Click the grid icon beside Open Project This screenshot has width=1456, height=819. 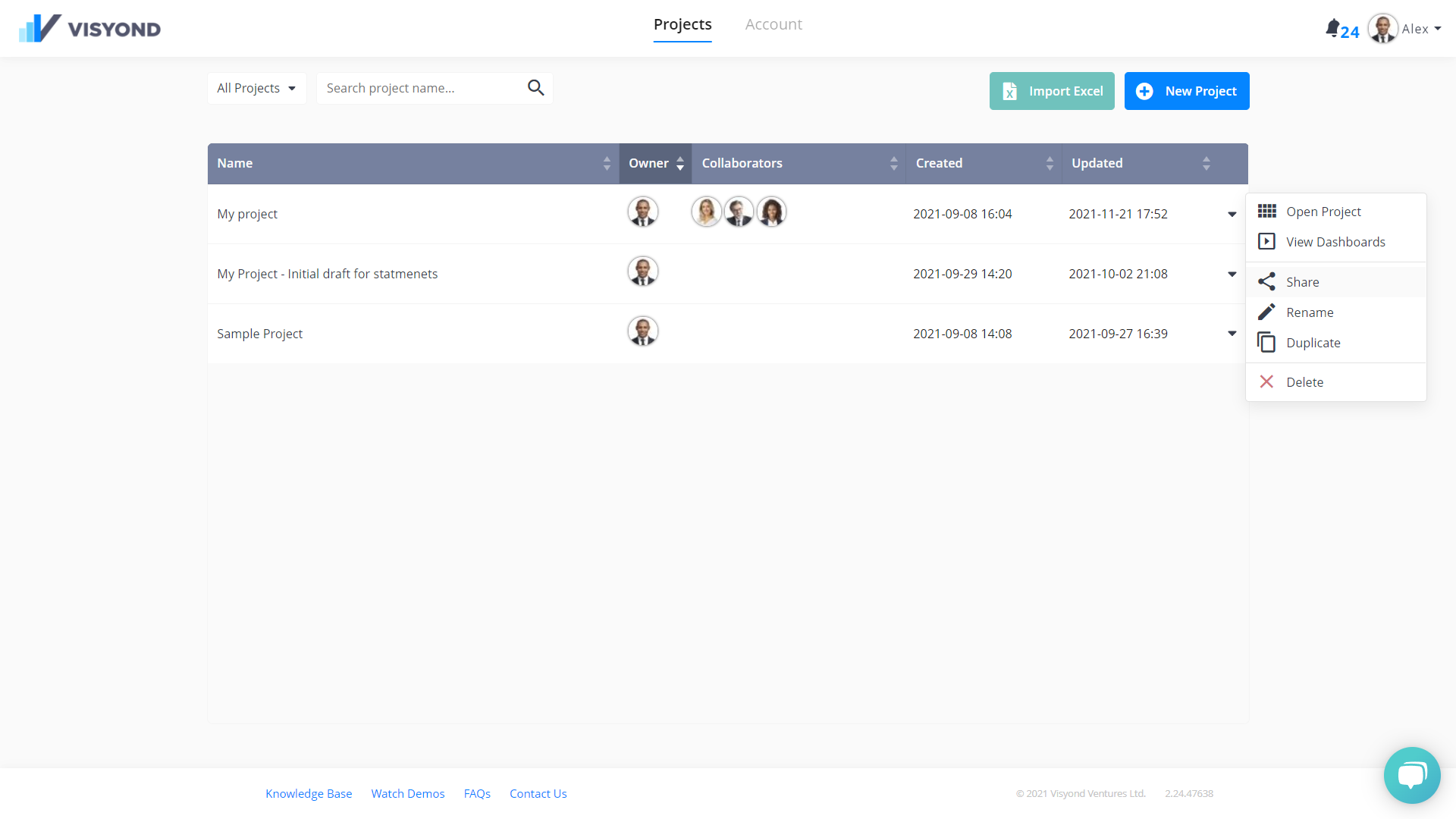[1266, 211]
